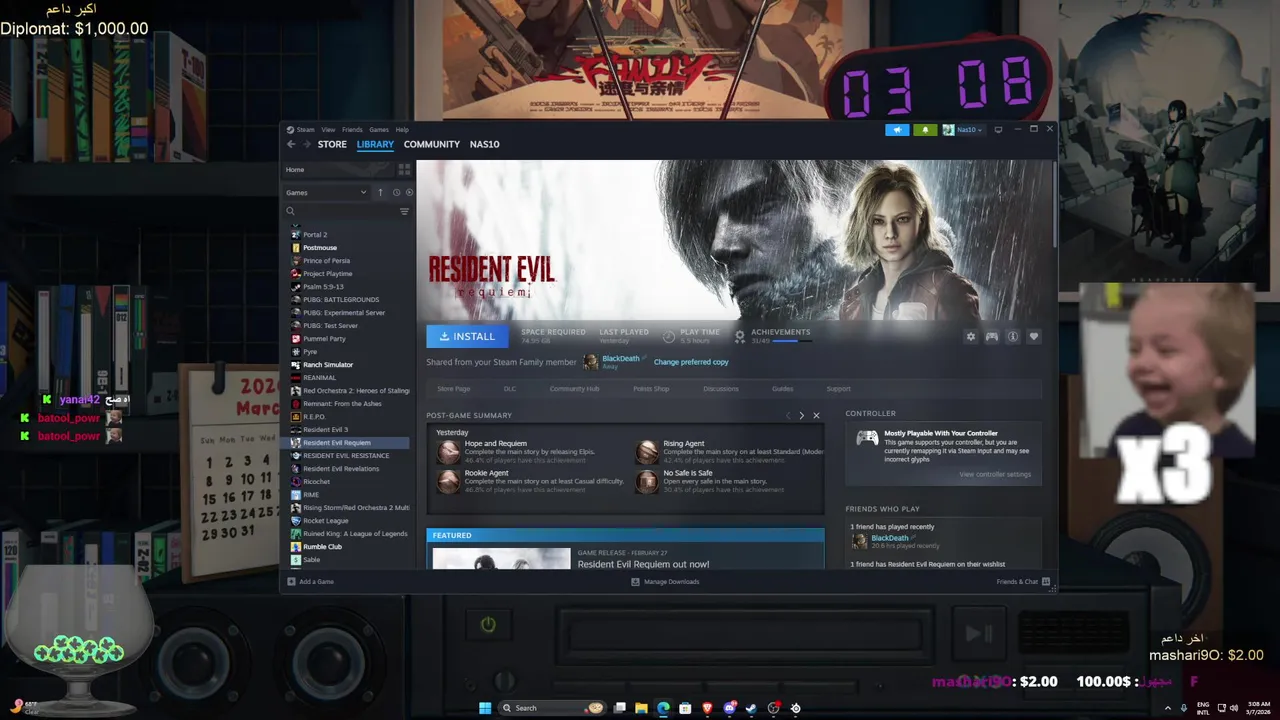This screenshot has width=1280, height=720.
Task: Toggle the ready-to-play filter icon
Action: pyautogui.click(x=409, y=192)
